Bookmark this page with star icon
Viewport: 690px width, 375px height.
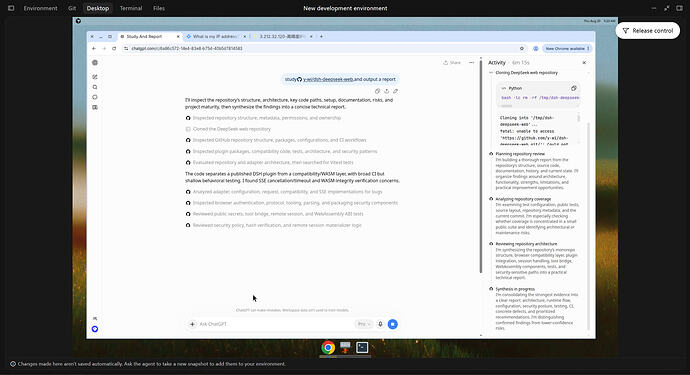pyautogui.click(x=522, y=48)
